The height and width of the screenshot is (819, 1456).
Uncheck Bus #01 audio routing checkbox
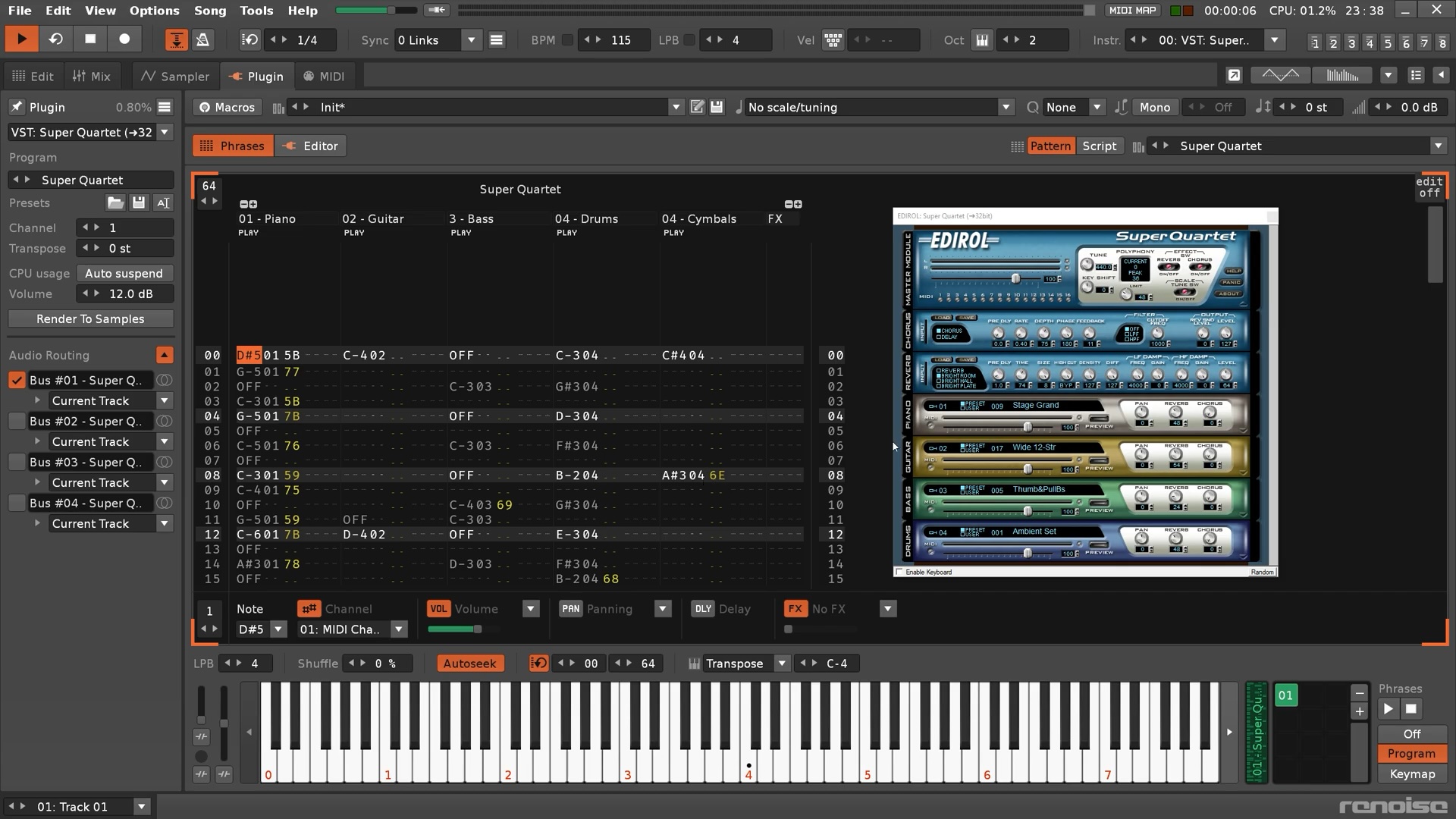coord(17,380)
